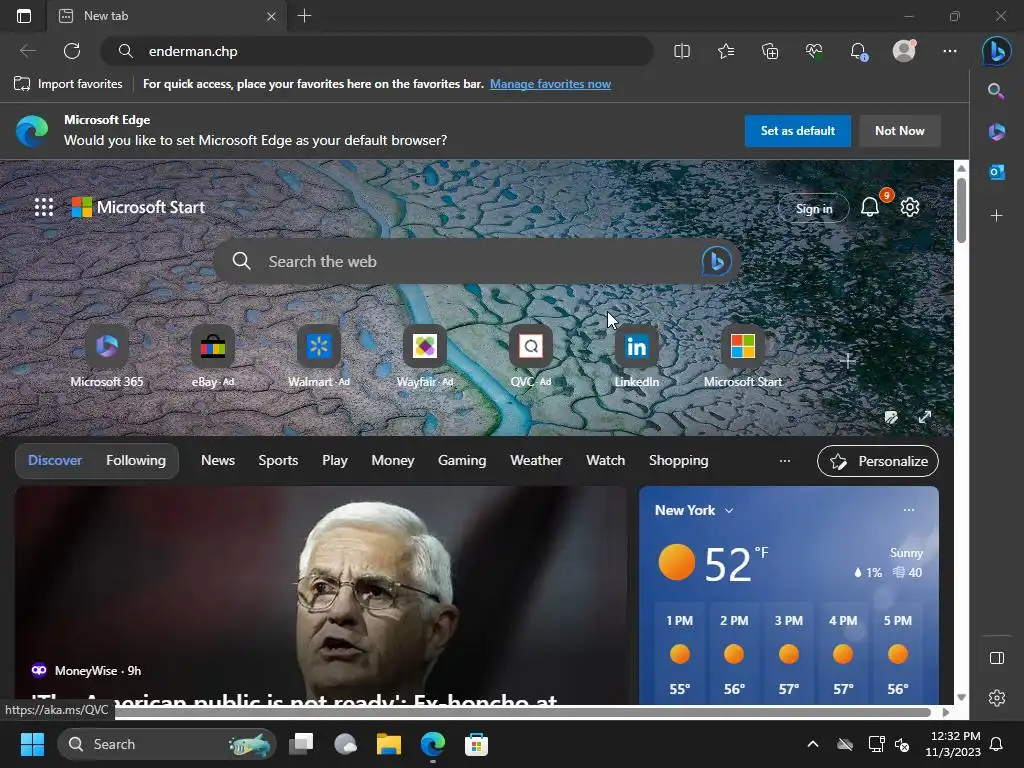The image size is (1024, 768).
Task: Open the Watch tab
Action: click(605, 460)
